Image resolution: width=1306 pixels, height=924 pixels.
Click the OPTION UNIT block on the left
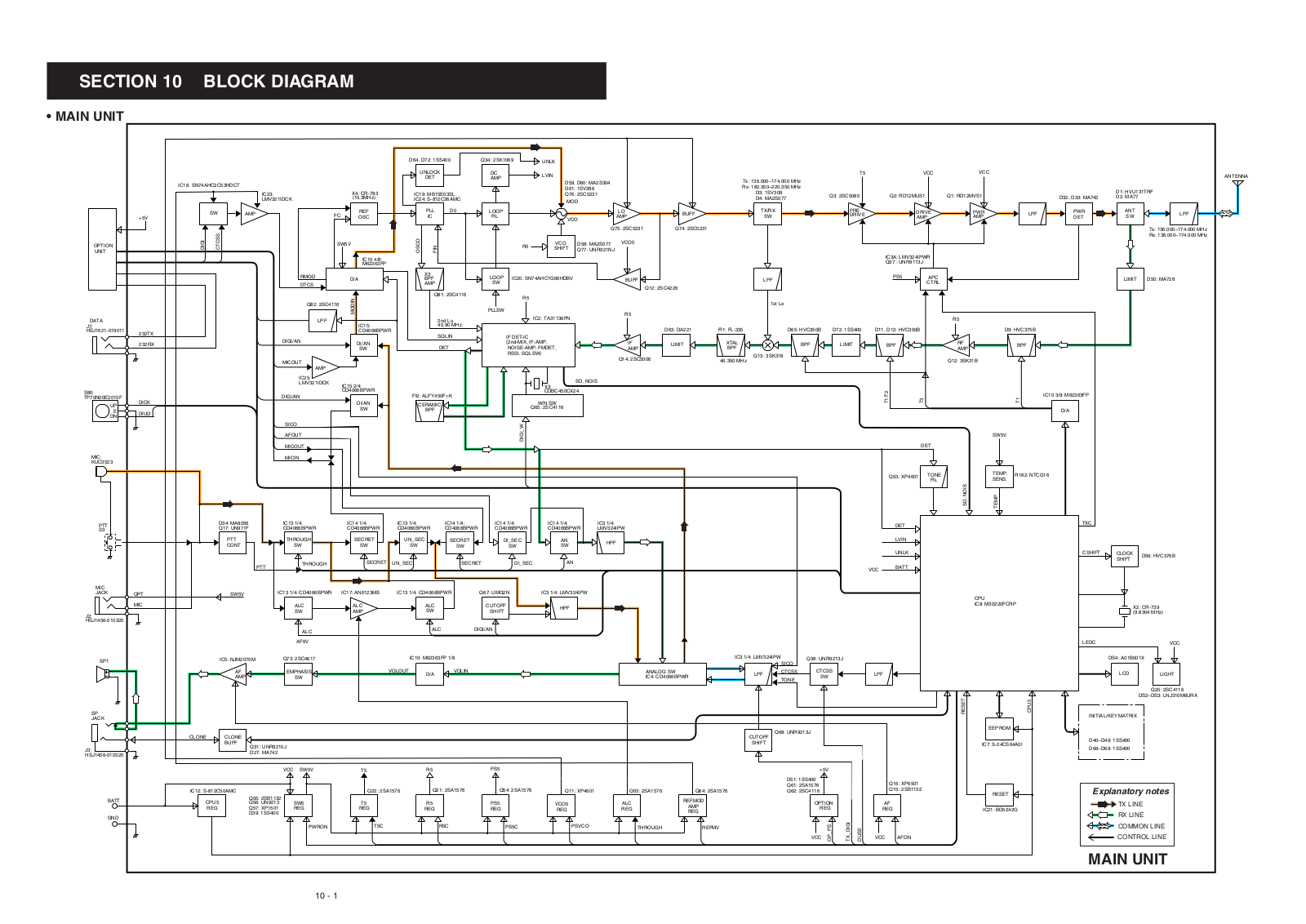tap(103, 249)
